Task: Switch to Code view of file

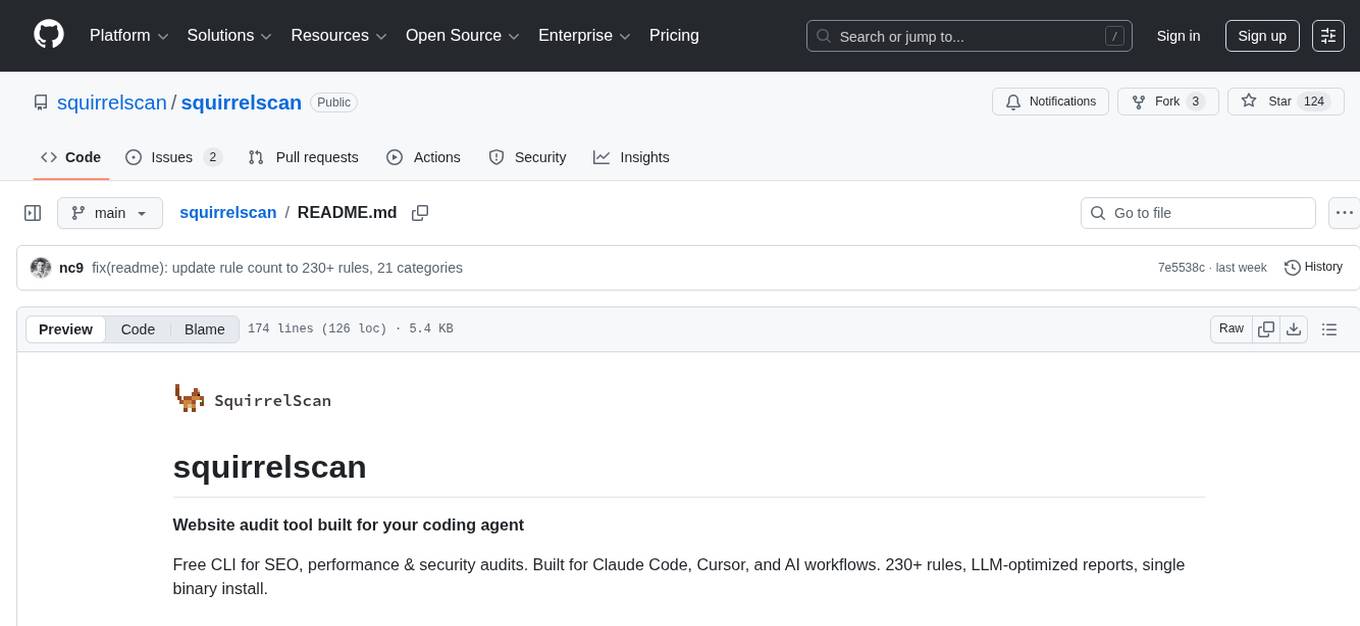Action: tap(138, 329)
